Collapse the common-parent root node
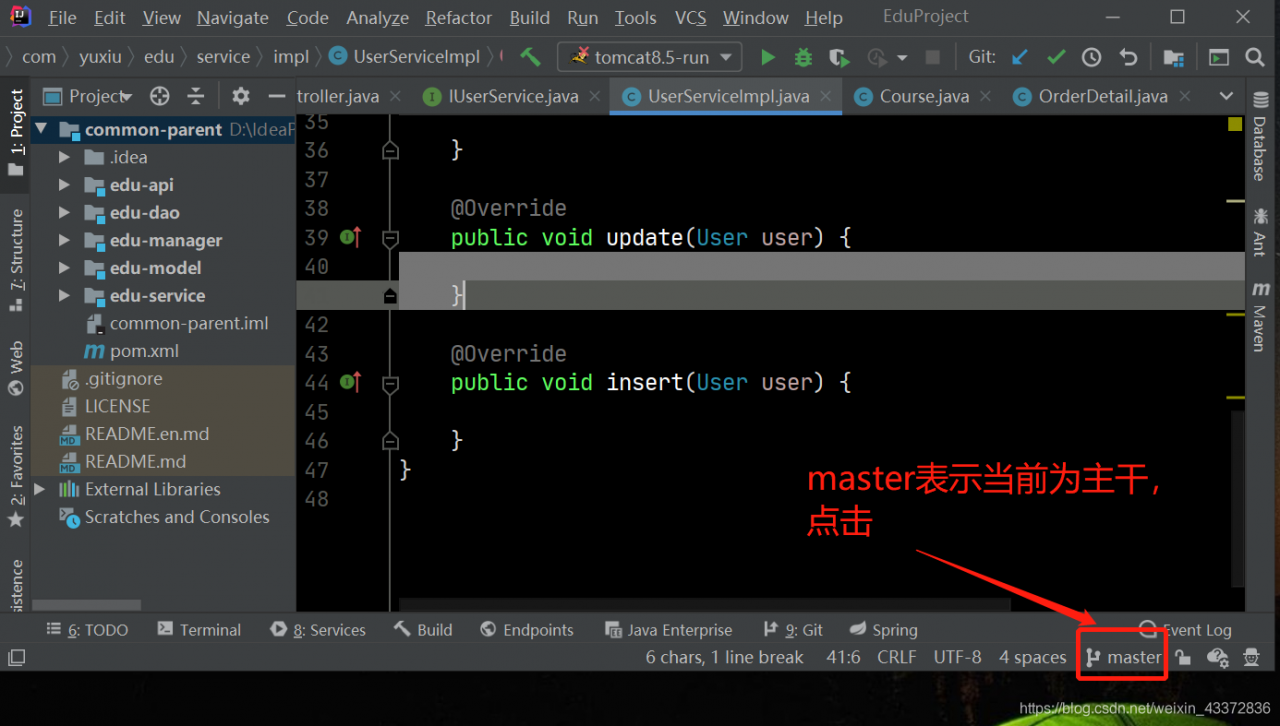Screen dimensions: 1280x726 [x=42, y=130]
